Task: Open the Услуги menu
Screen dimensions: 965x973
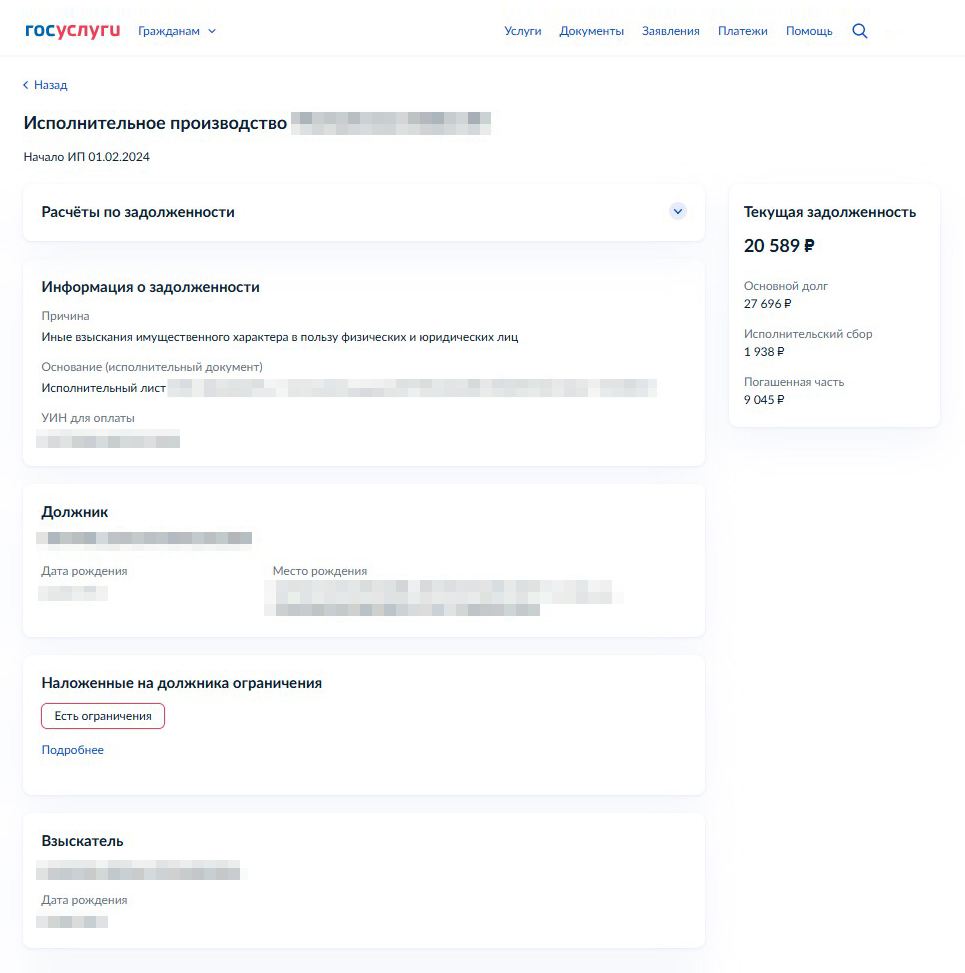Action: 523,31
